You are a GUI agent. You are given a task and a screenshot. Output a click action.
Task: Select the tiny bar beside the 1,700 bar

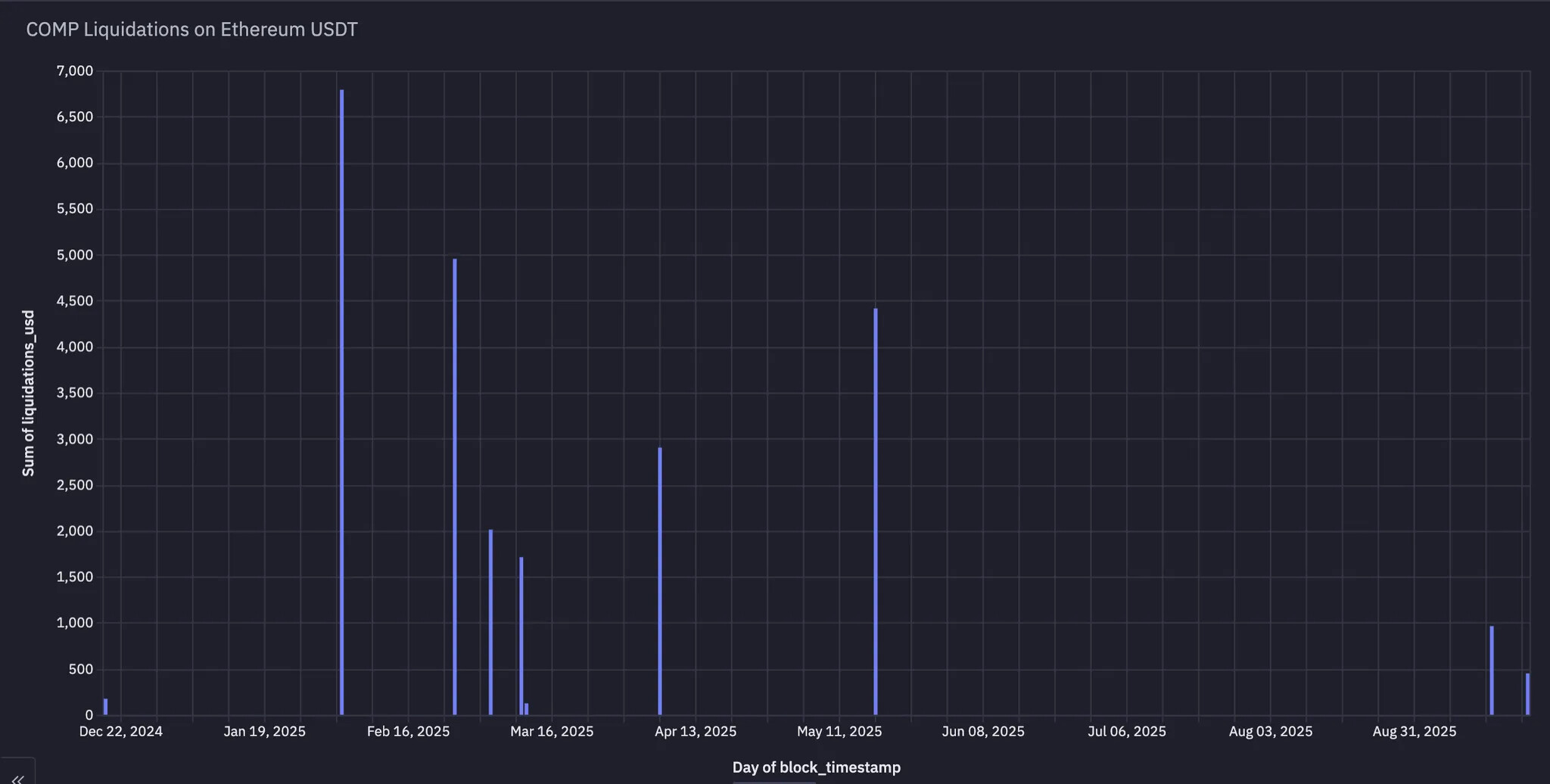[527, 709]
